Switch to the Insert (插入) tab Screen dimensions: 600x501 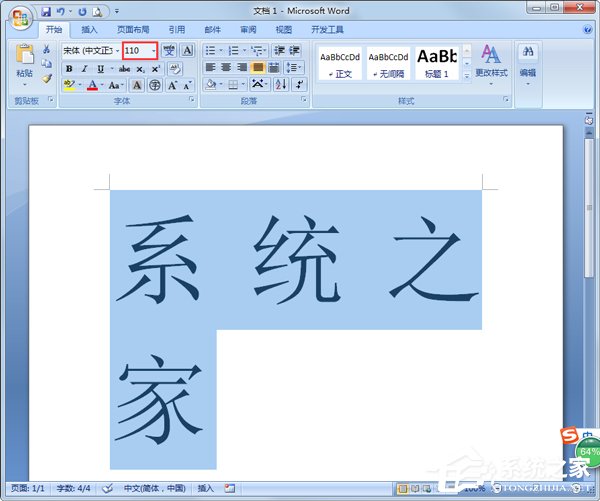90,30
